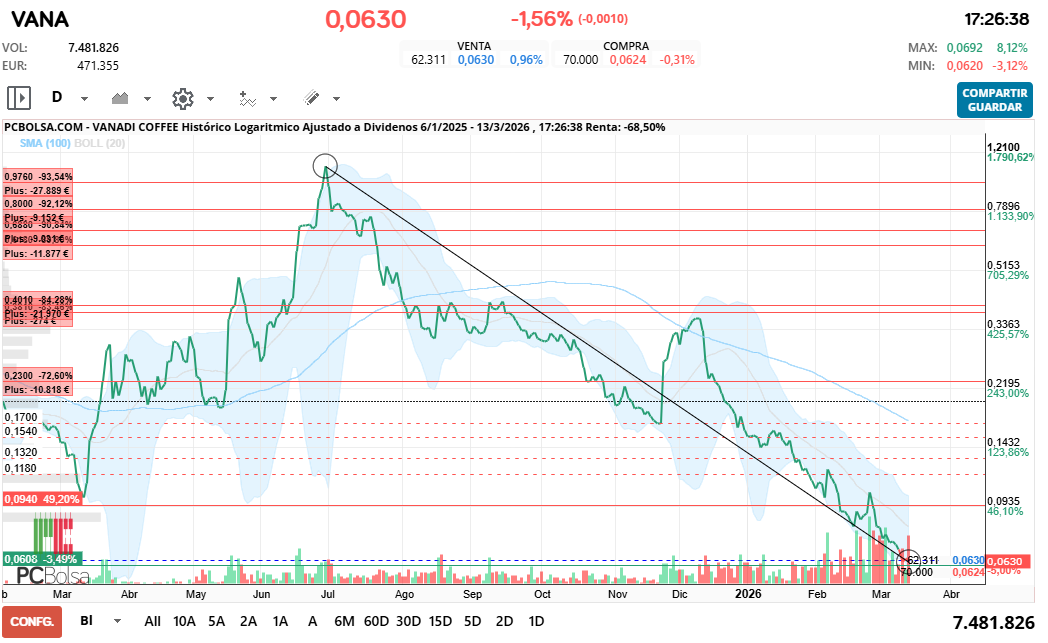Click the VENTA price 0,0630
The height and width of the screenshot is (643, 1048).
[477, 58]
